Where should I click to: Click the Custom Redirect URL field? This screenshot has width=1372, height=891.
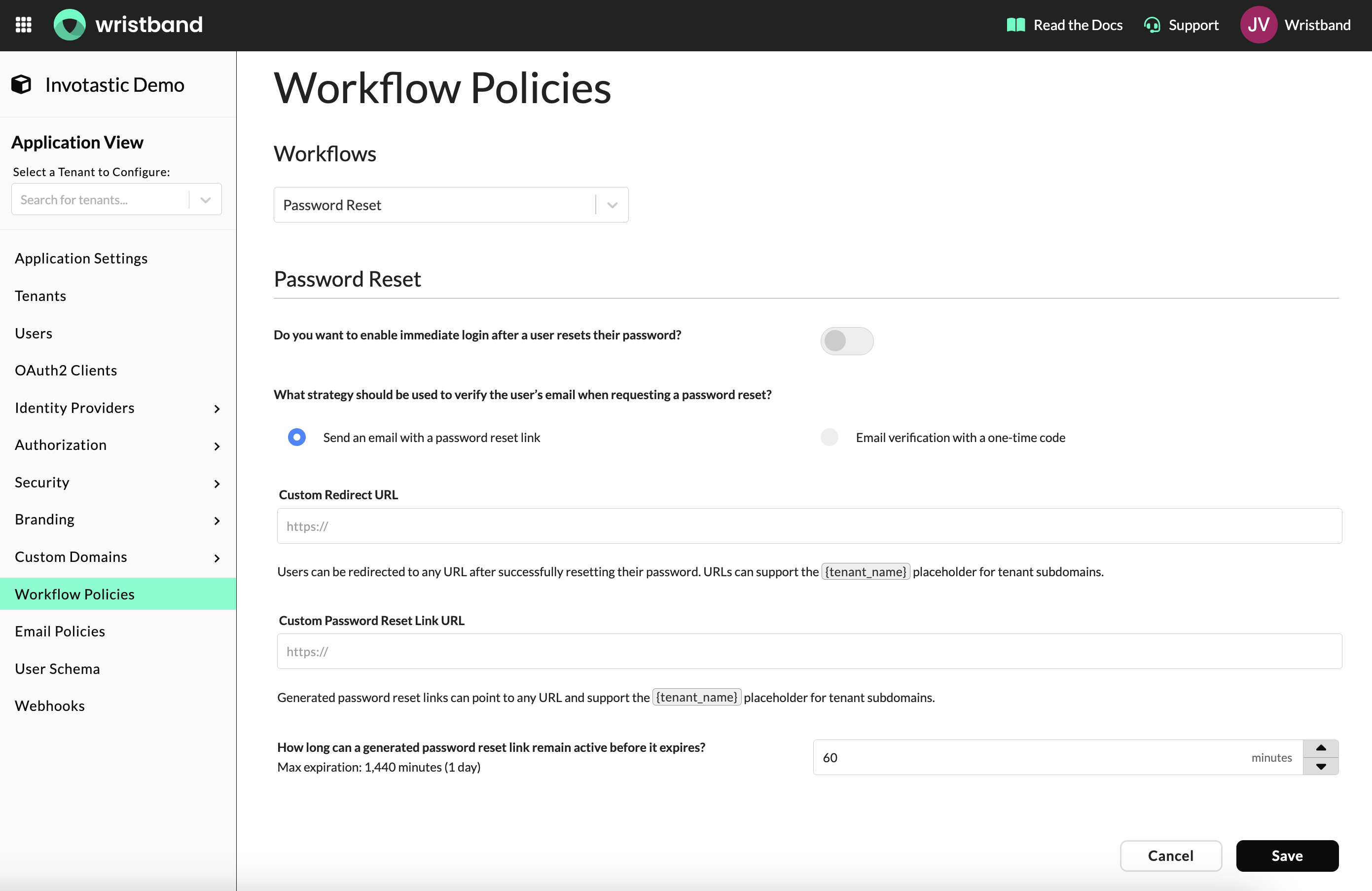(x=809, y=526)
